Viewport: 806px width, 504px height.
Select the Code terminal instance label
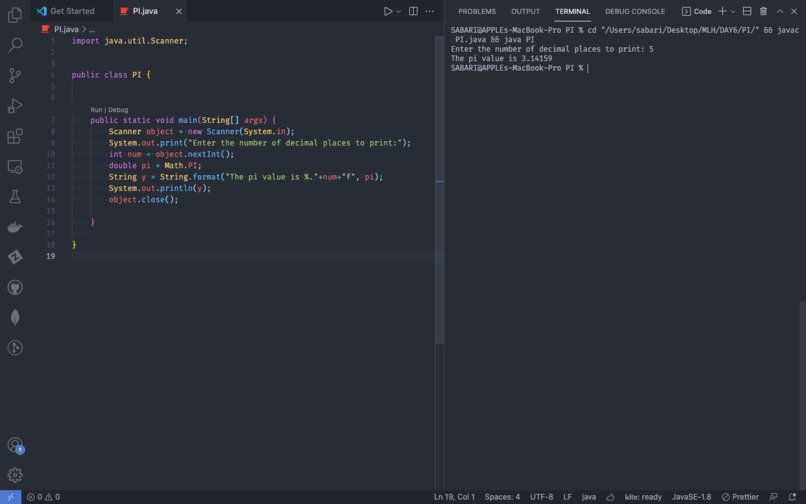pyautogui.click(x=697, y=11)
